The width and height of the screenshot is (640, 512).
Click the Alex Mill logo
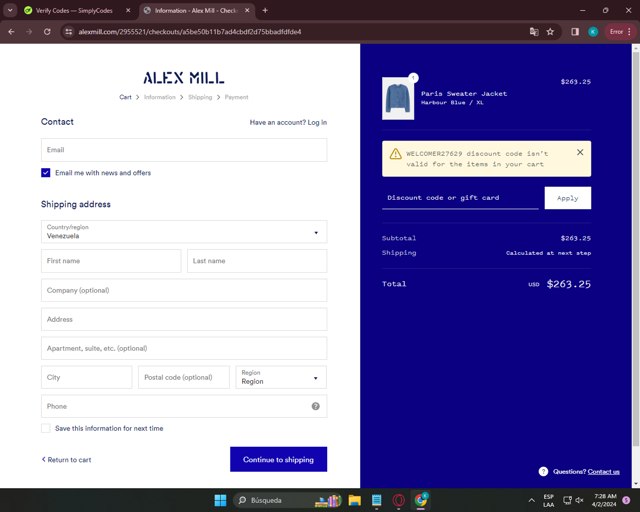[184, 78]
